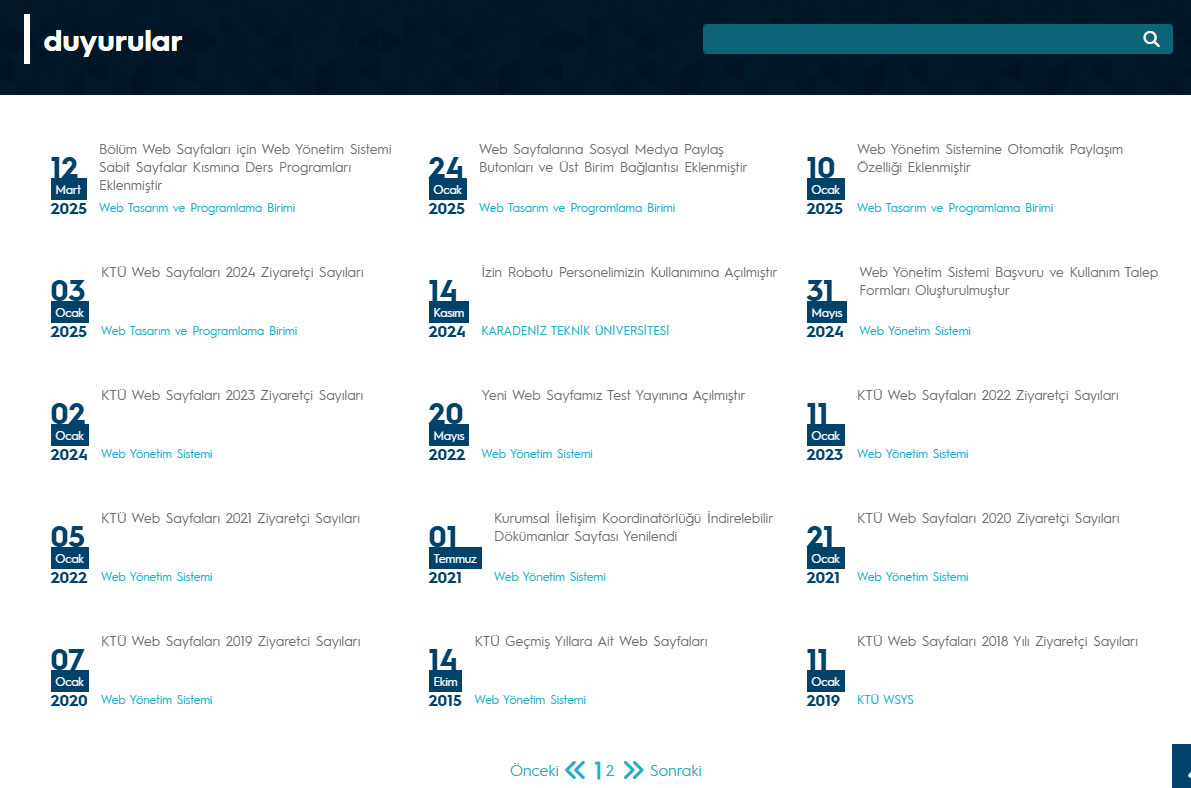Image resolution: width=1191 pixels, height=788 pixels.
Task: Open Web Sayfalarına Sosyal Medya Paylaş announcement
Action: (x=612, y=158)
